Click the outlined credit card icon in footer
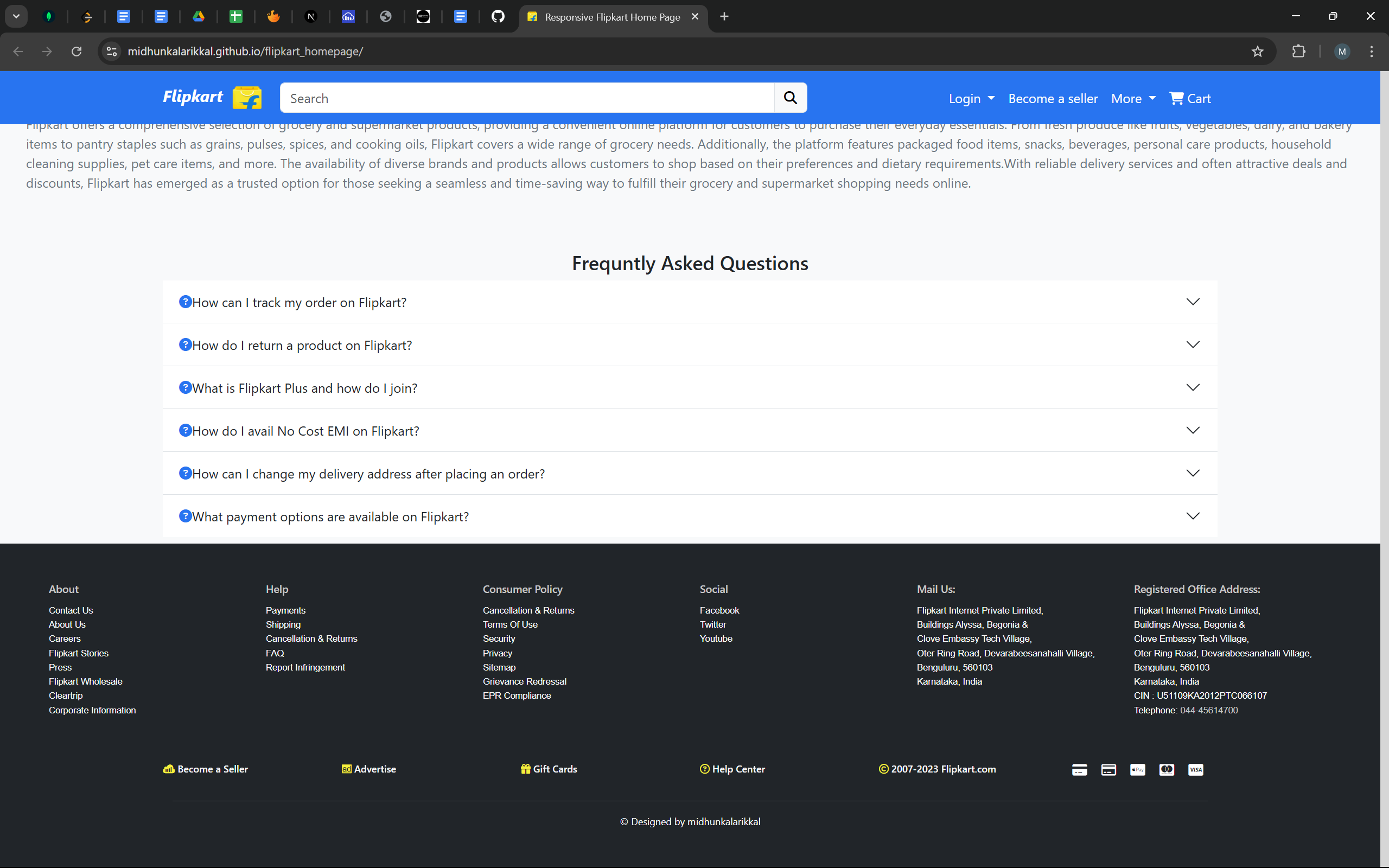This screenshot has height=868, width=1389. pos(1108,769)
